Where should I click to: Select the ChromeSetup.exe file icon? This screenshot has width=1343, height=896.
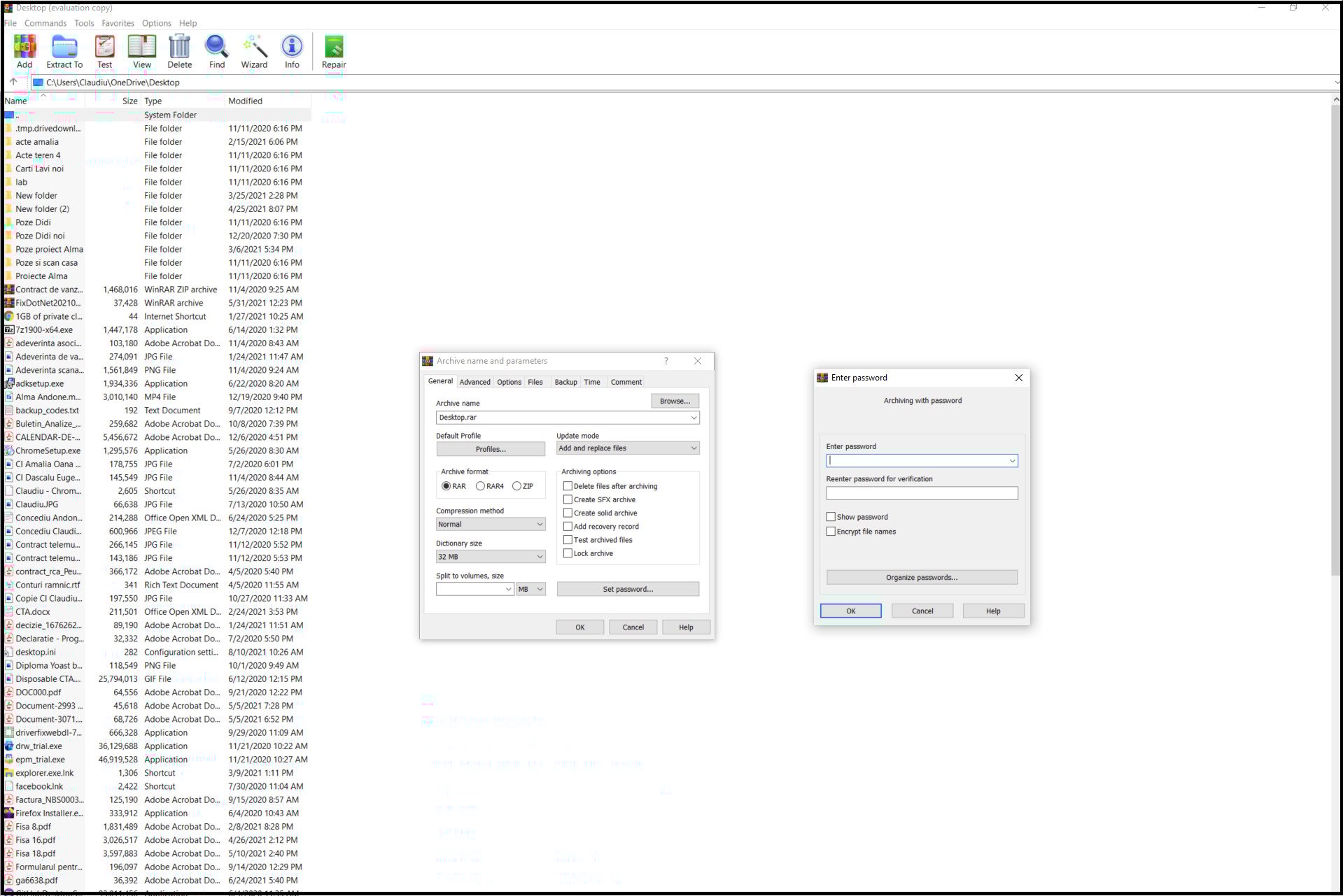click(x=9, y=450)
